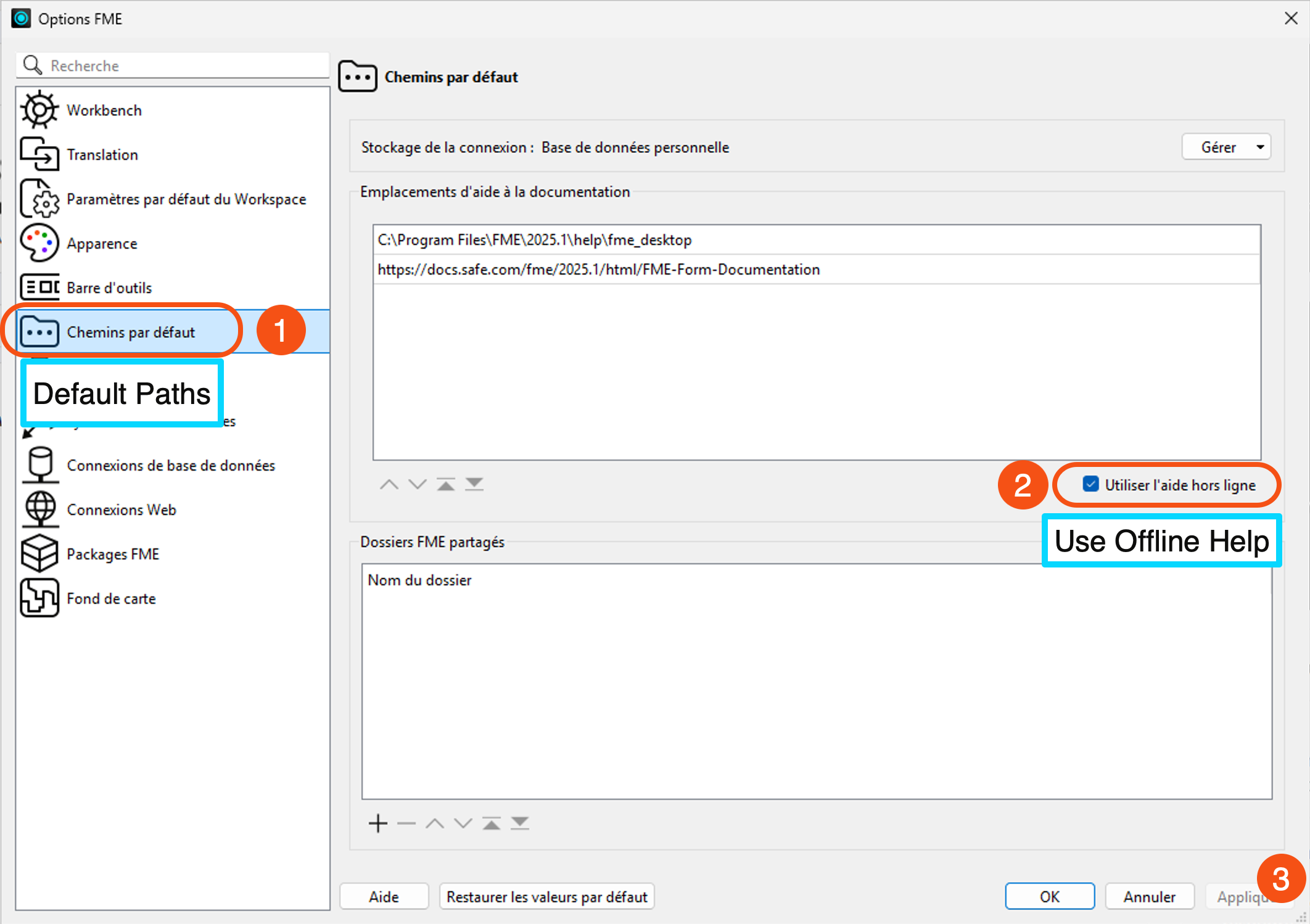The height and width of the screenshot is (924, 1310).
Task: Open Paramètres par défaut du Workspace
Action: tap(173, 199)
